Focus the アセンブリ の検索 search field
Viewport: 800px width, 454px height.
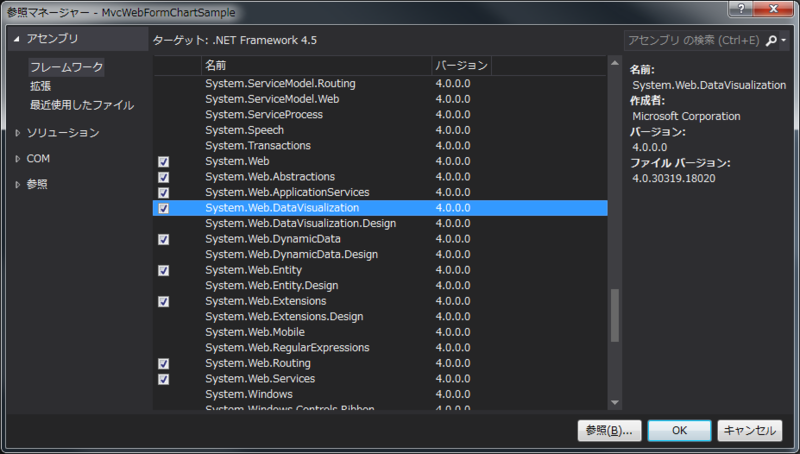point(694,40)
